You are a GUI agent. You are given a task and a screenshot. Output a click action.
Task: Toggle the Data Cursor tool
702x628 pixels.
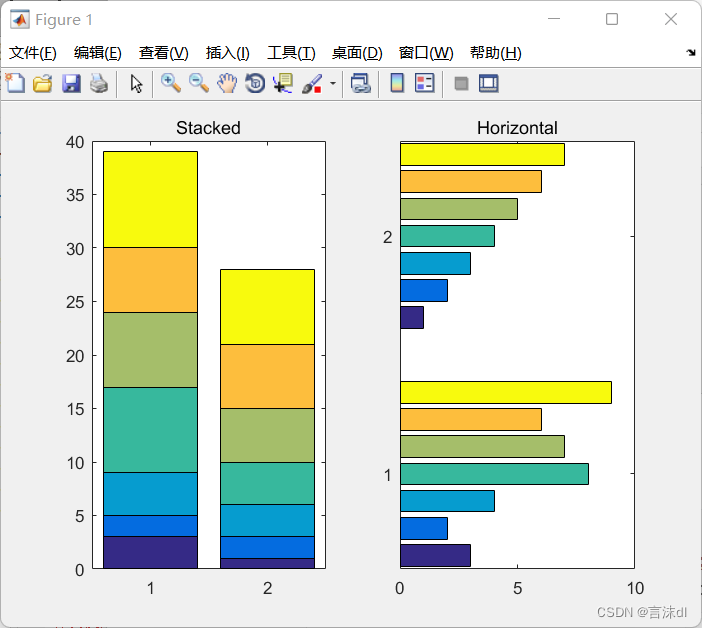pyautogui.click(x=283, y=83)
